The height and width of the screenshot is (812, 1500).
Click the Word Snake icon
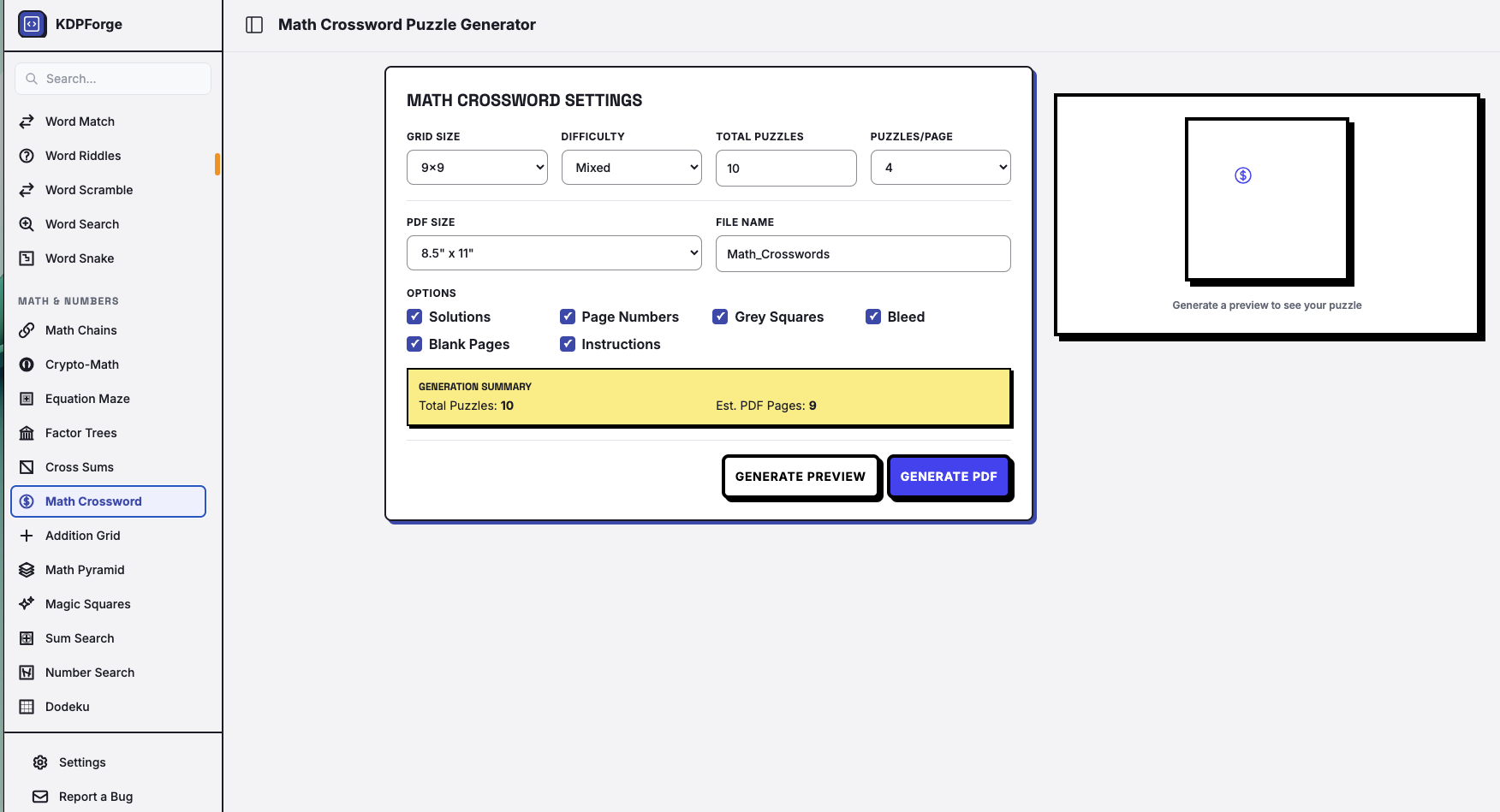coord(27,258)
